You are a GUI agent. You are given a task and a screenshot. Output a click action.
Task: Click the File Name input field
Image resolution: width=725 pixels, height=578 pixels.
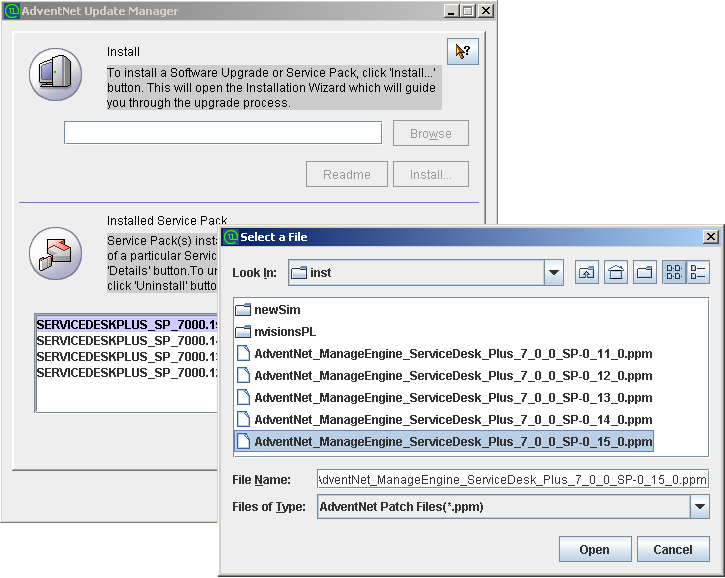[513, 480]
